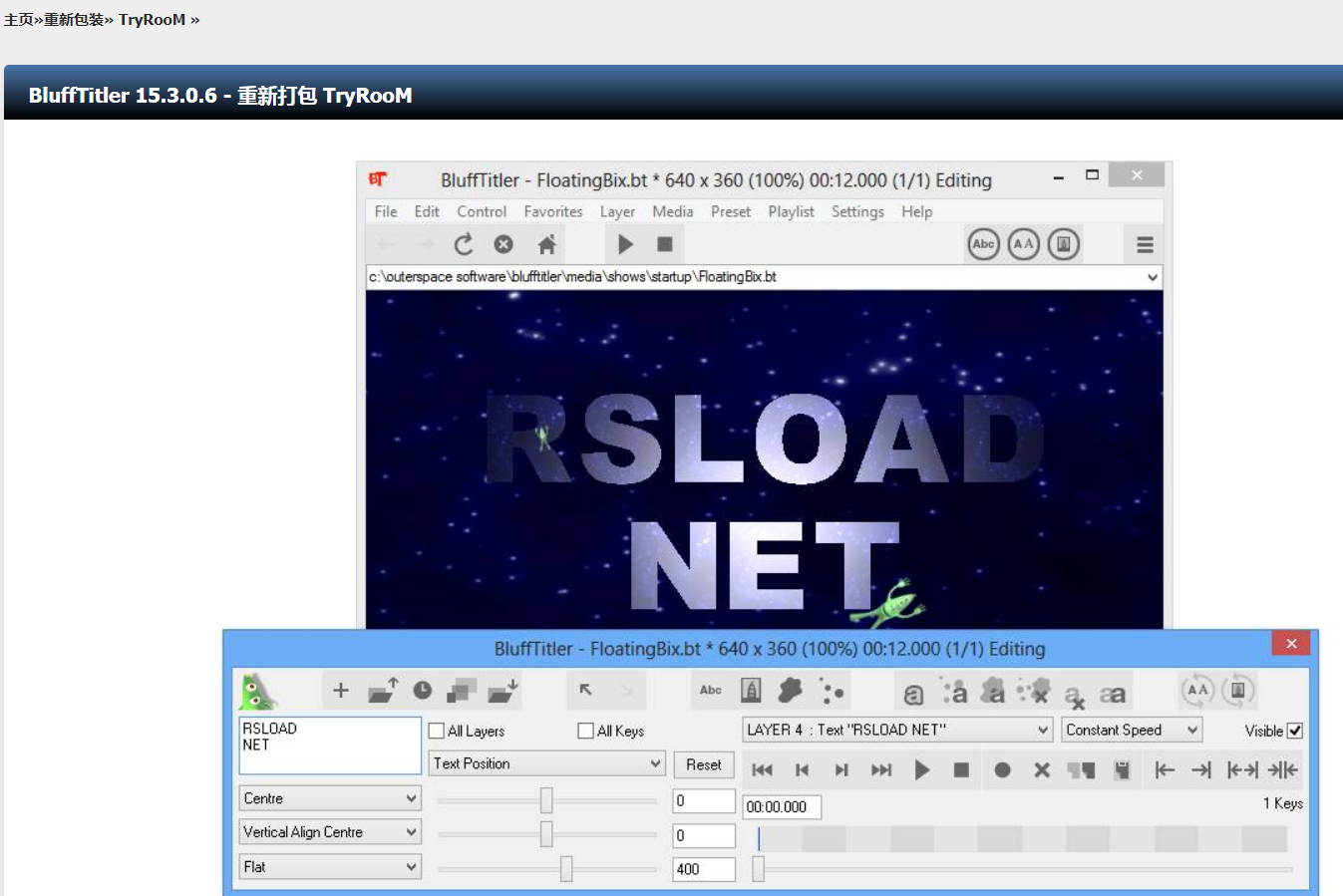Open the LAYER 4 Text selector dropdown
The width and height of the screenshot is (1343, 896).
[897, 730]
